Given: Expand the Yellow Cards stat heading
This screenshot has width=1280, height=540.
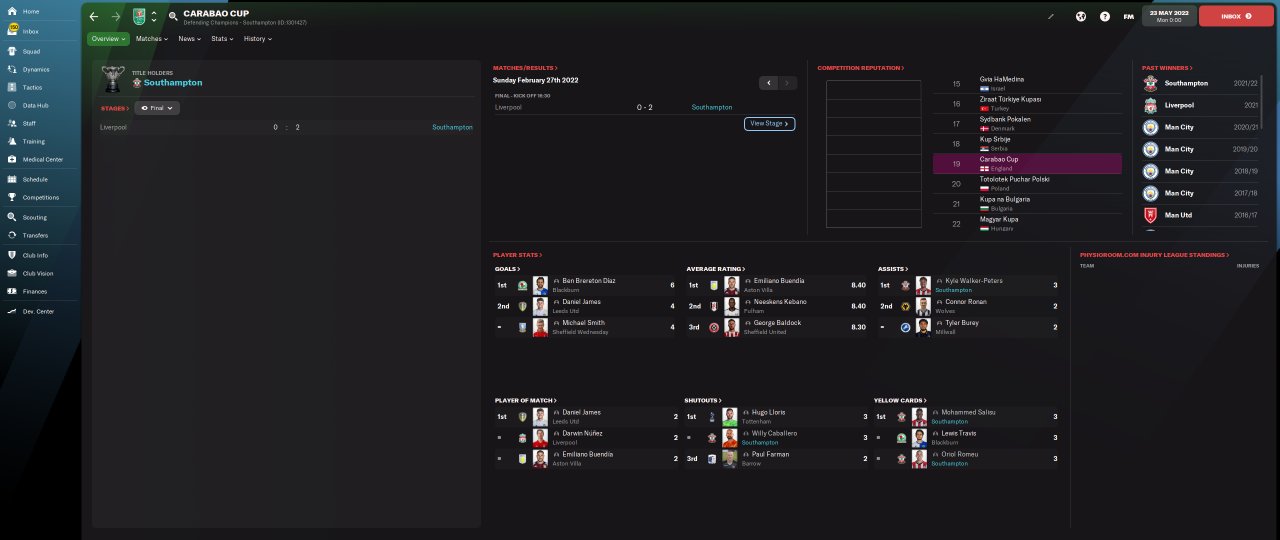Looking at the screenshot, I should 901,400.
